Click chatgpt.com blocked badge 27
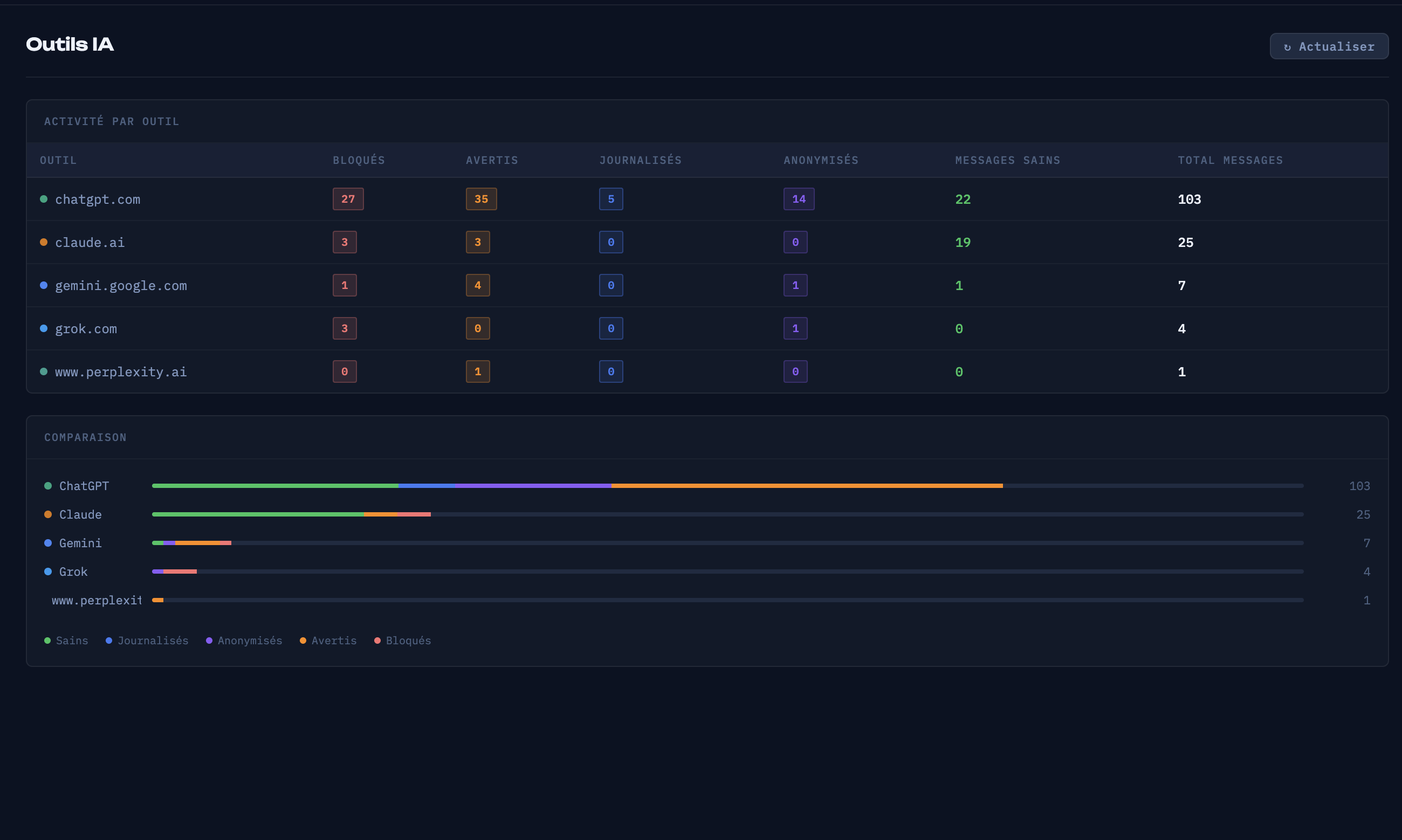1402x840 pixels. pyautogui.click(x=348, y=199)
